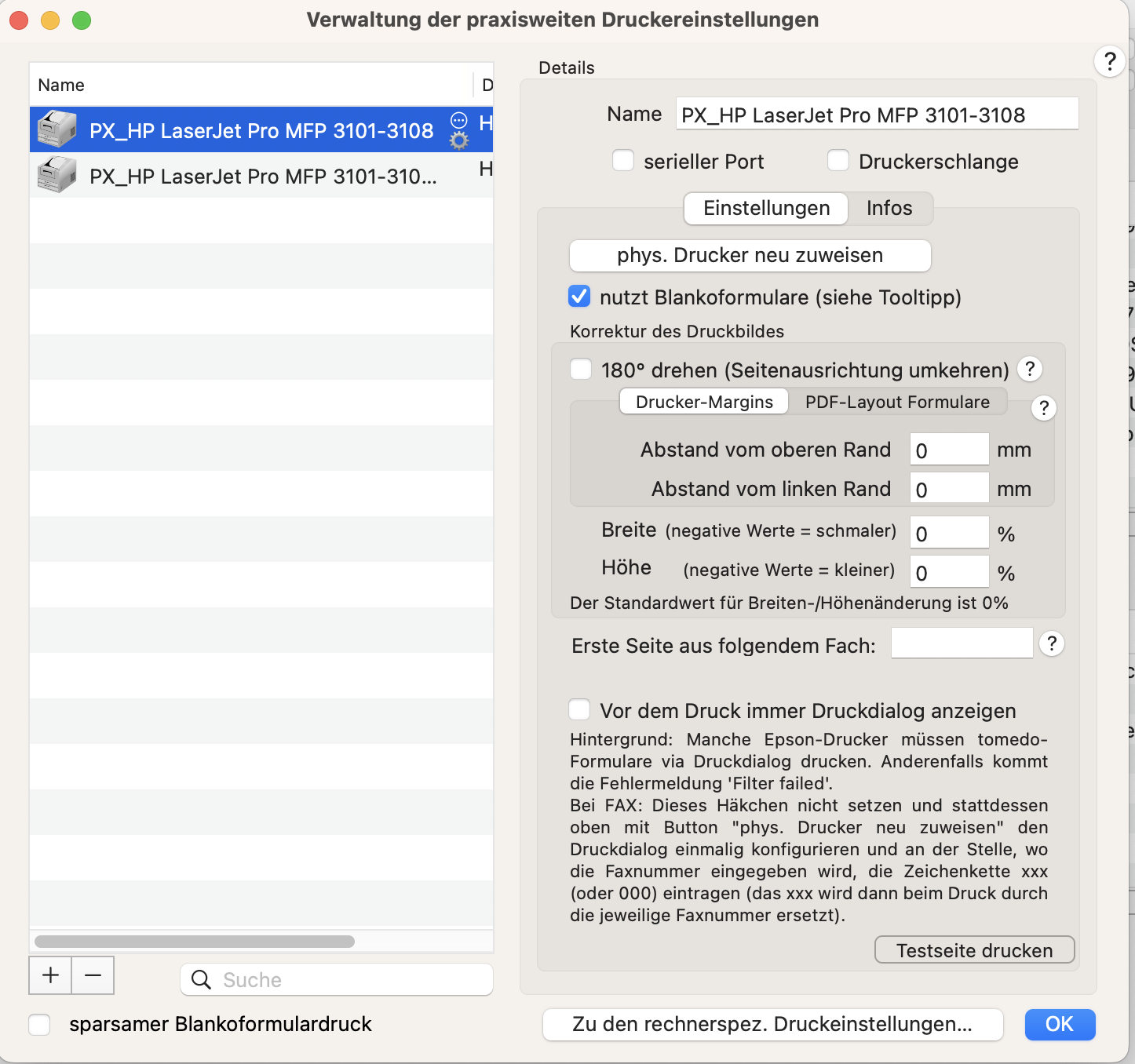Click the speech bubble icon on selected printer
Image resolution: width=1135 pixels, height=1064 pixels.
[x=459, y=120]
